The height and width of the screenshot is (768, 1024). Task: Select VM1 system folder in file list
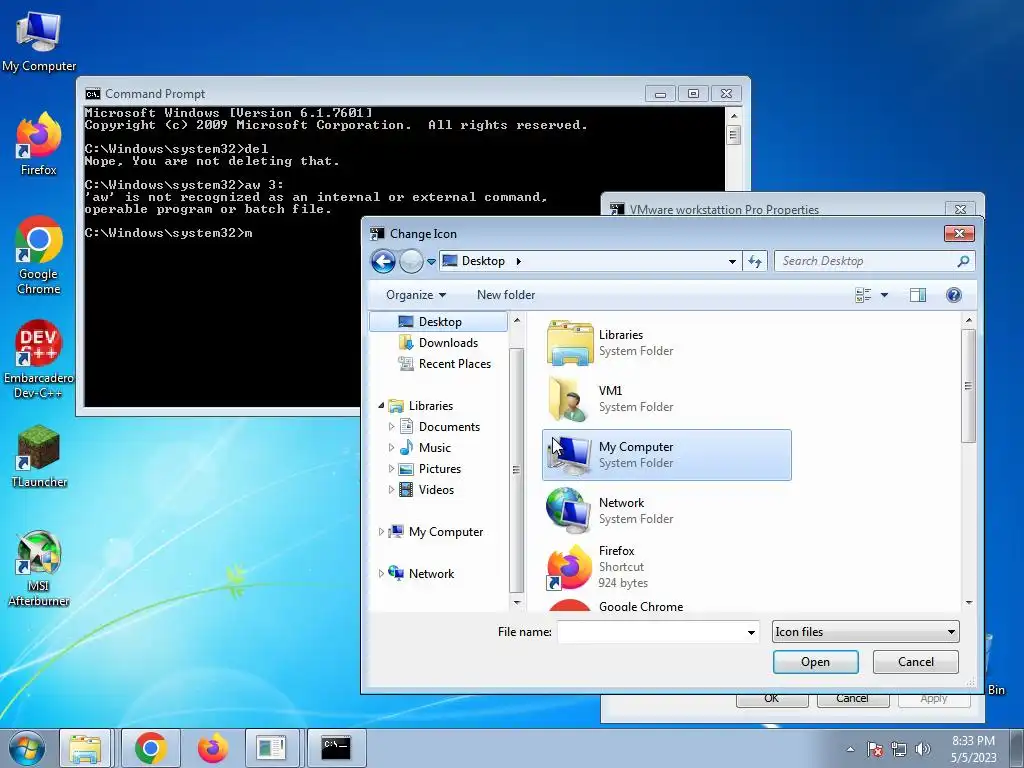click(666, 399)
